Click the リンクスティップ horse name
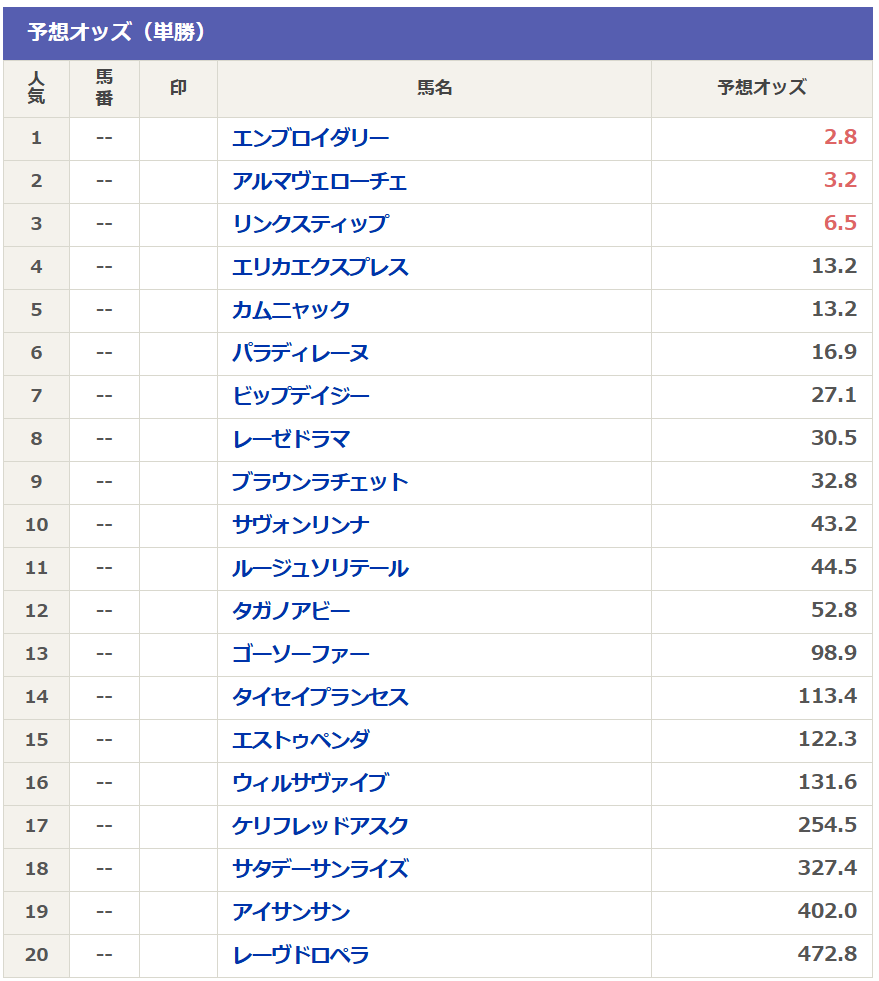 click(310, 224)
